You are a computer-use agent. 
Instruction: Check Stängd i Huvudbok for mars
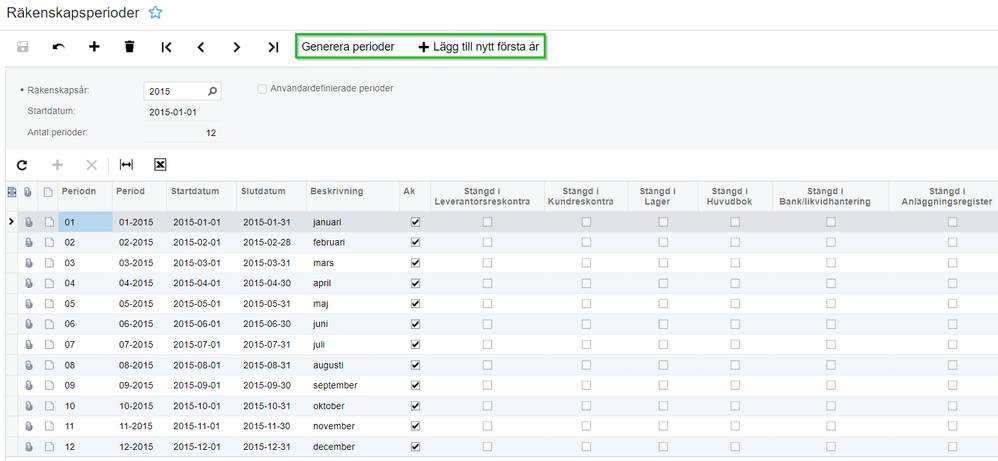(735, 263)
